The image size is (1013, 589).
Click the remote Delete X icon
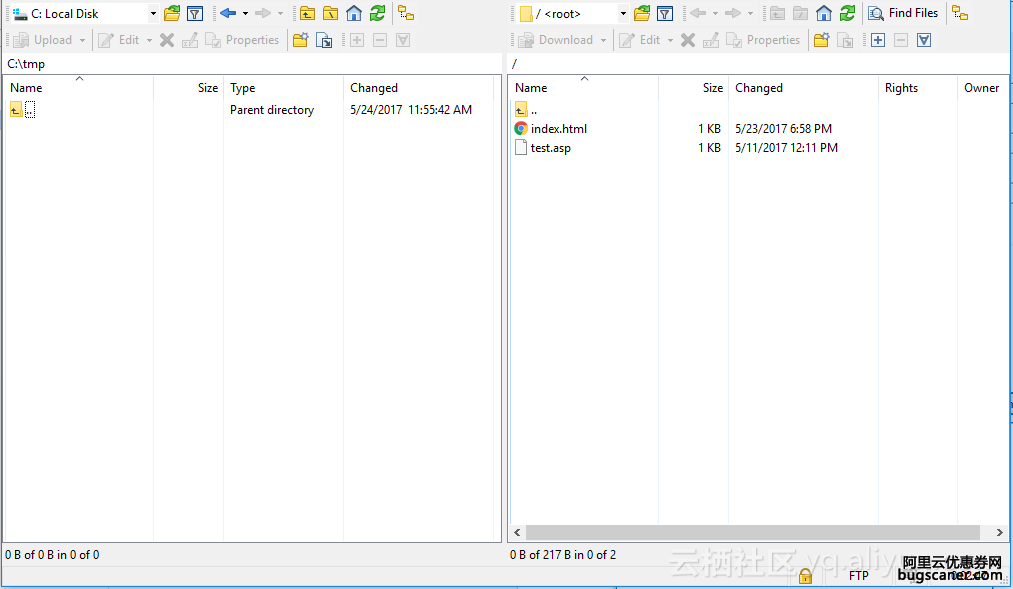tap(688, 40)
